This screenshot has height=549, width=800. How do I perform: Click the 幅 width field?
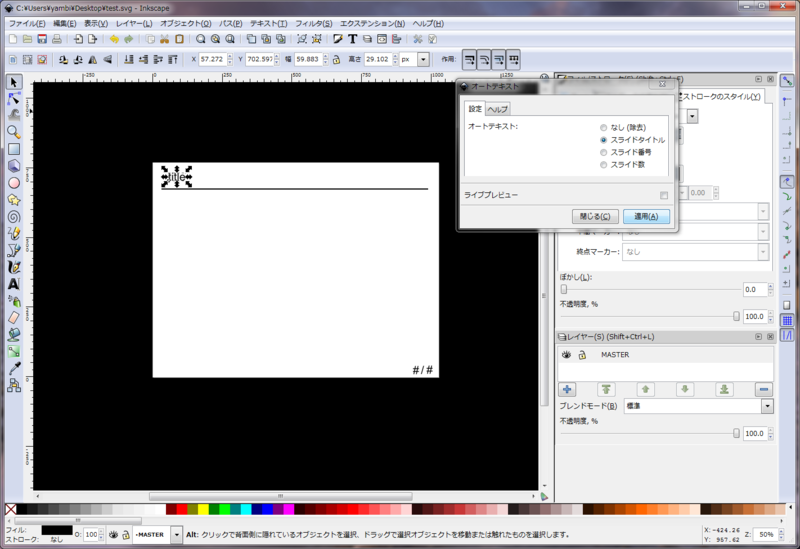coord(308,59)
